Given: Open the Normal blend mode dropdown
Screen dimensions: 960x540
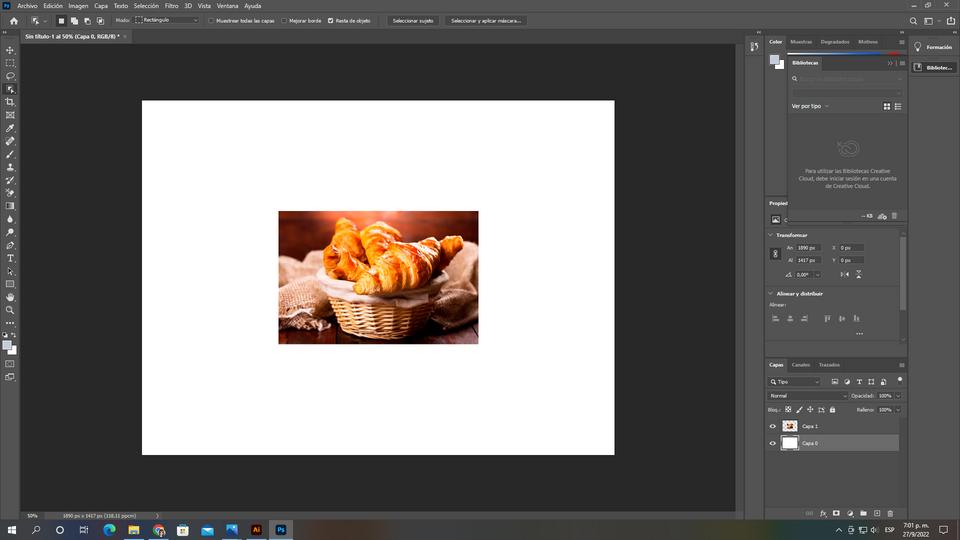Looking at the screenshot, I should click(x=808, y=396).
